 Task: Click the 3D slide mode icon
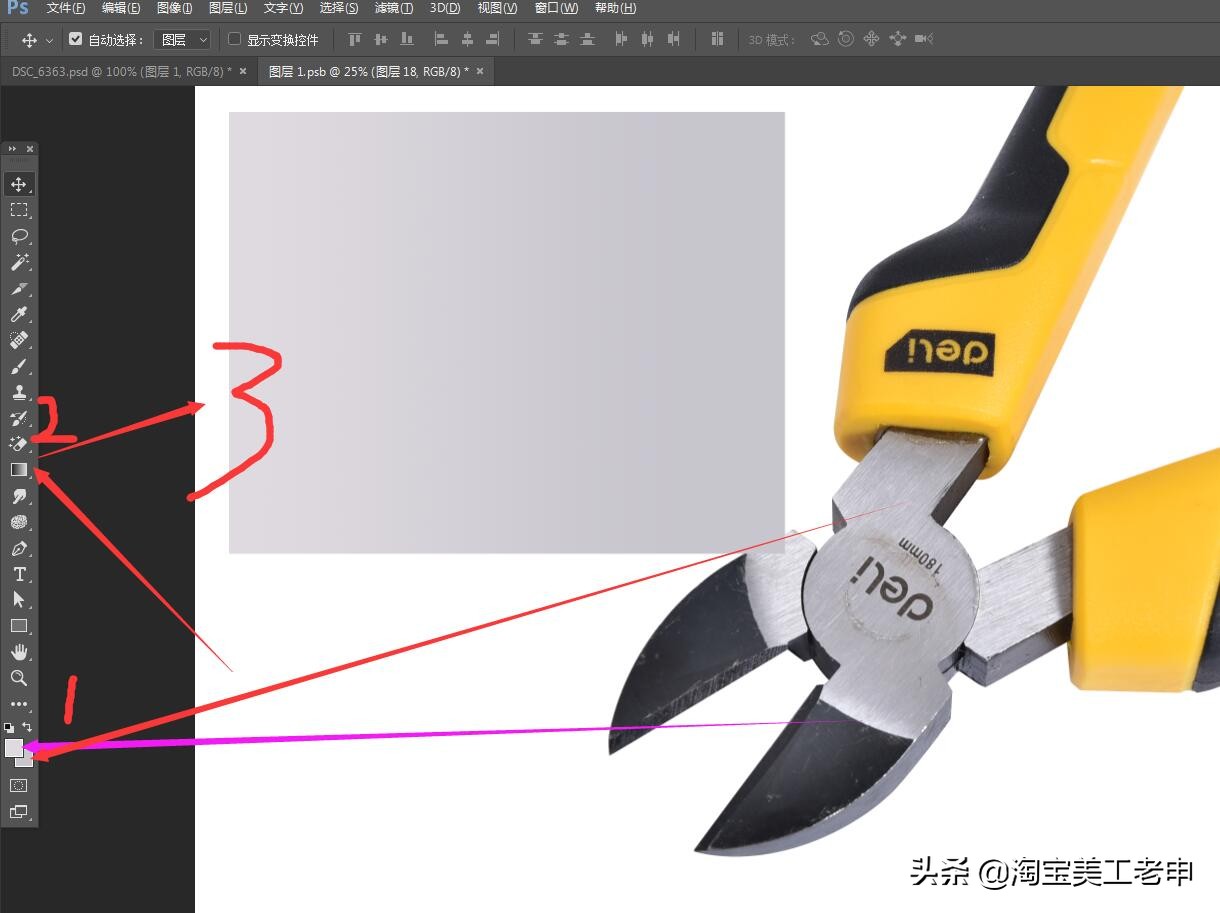tap(897, 39)
